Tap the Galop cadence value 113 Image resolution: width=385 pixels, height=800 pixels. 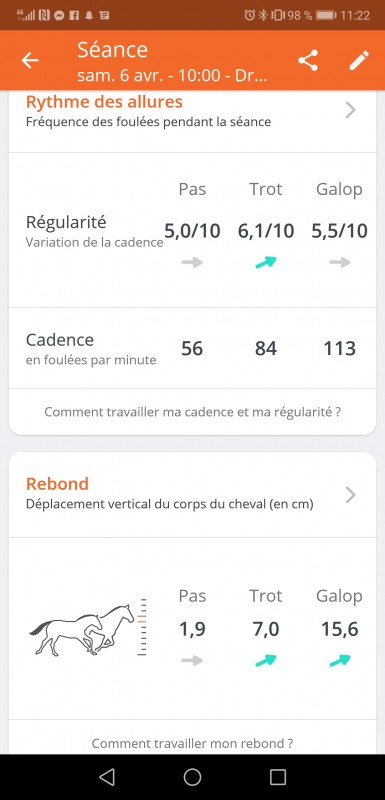point(340,349)
